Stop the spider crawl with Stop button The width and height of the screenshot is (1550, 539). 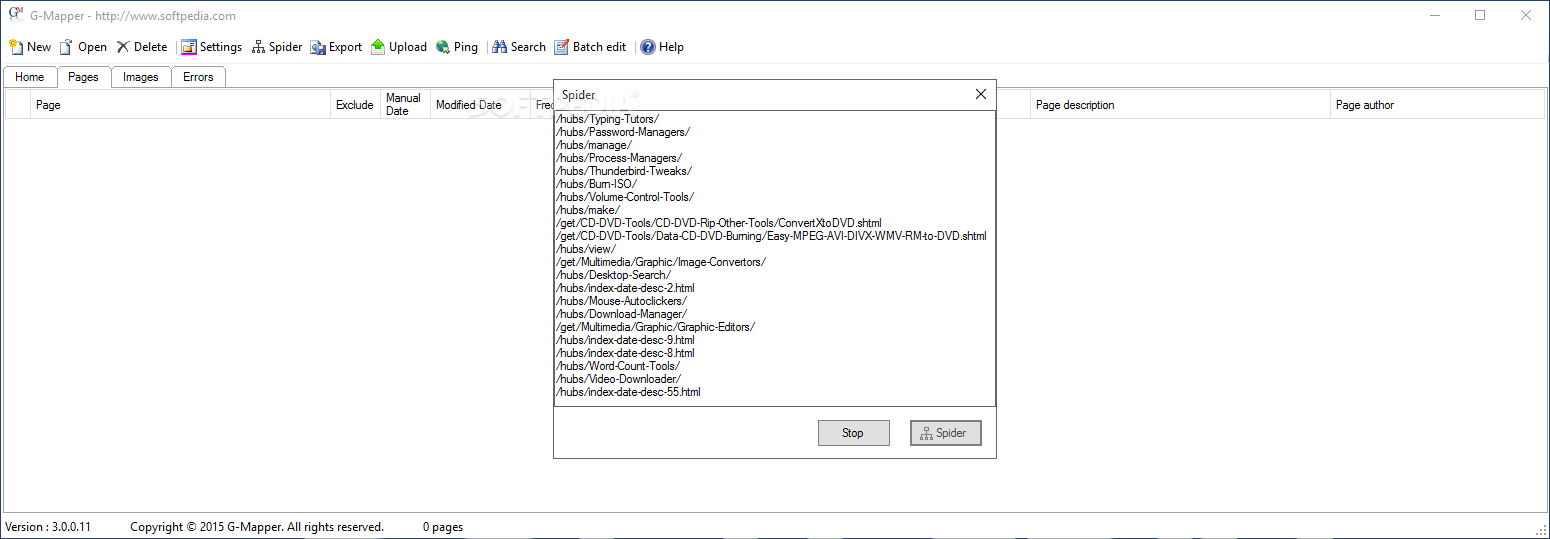pos(853,433)
